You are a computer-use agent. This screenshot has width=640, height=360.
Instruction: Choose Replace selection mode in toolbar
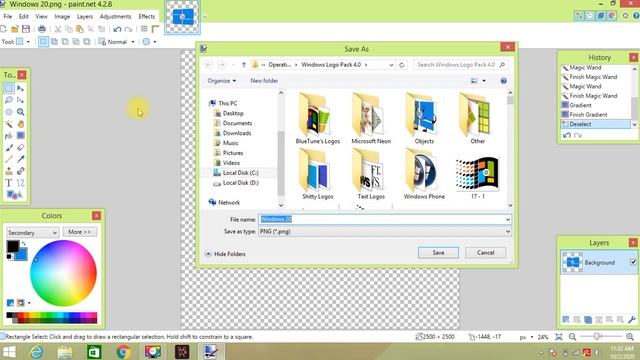[x=43, y=42]
